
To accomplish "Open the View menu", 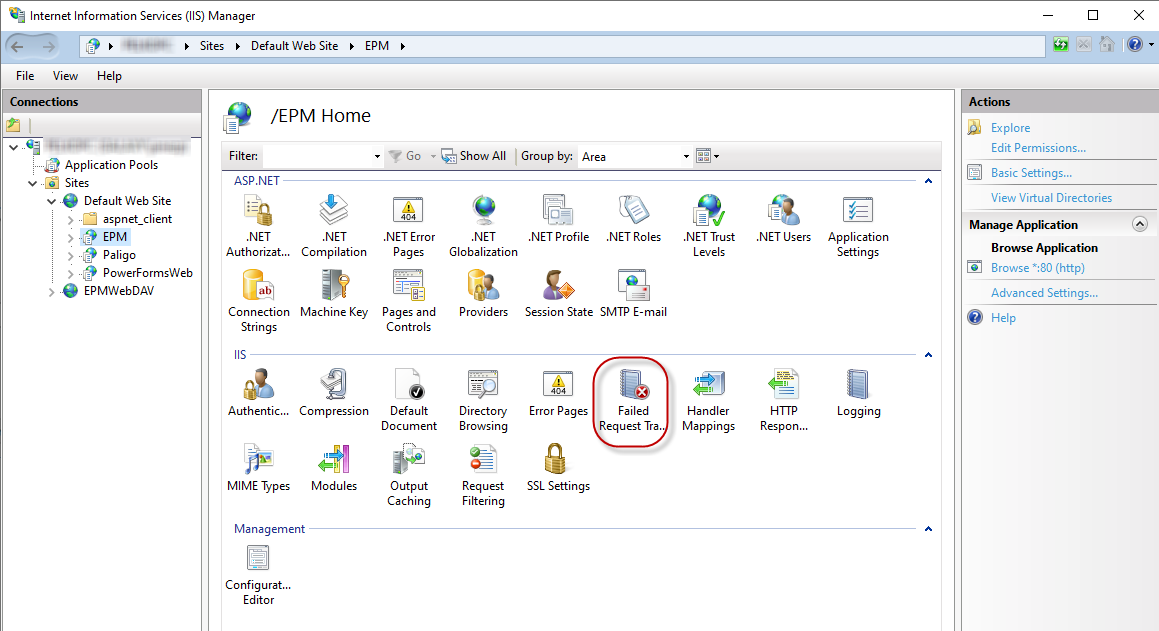I will [65, 75].
